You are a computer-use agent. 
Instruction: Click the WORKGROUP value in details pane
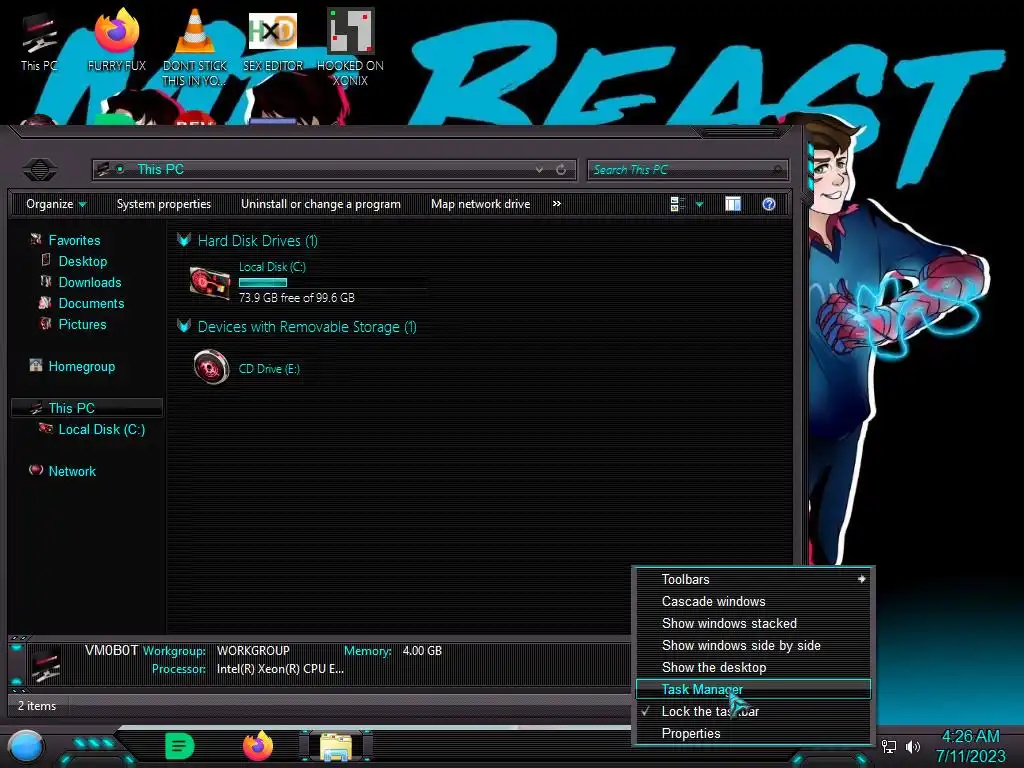pos(253,650)
